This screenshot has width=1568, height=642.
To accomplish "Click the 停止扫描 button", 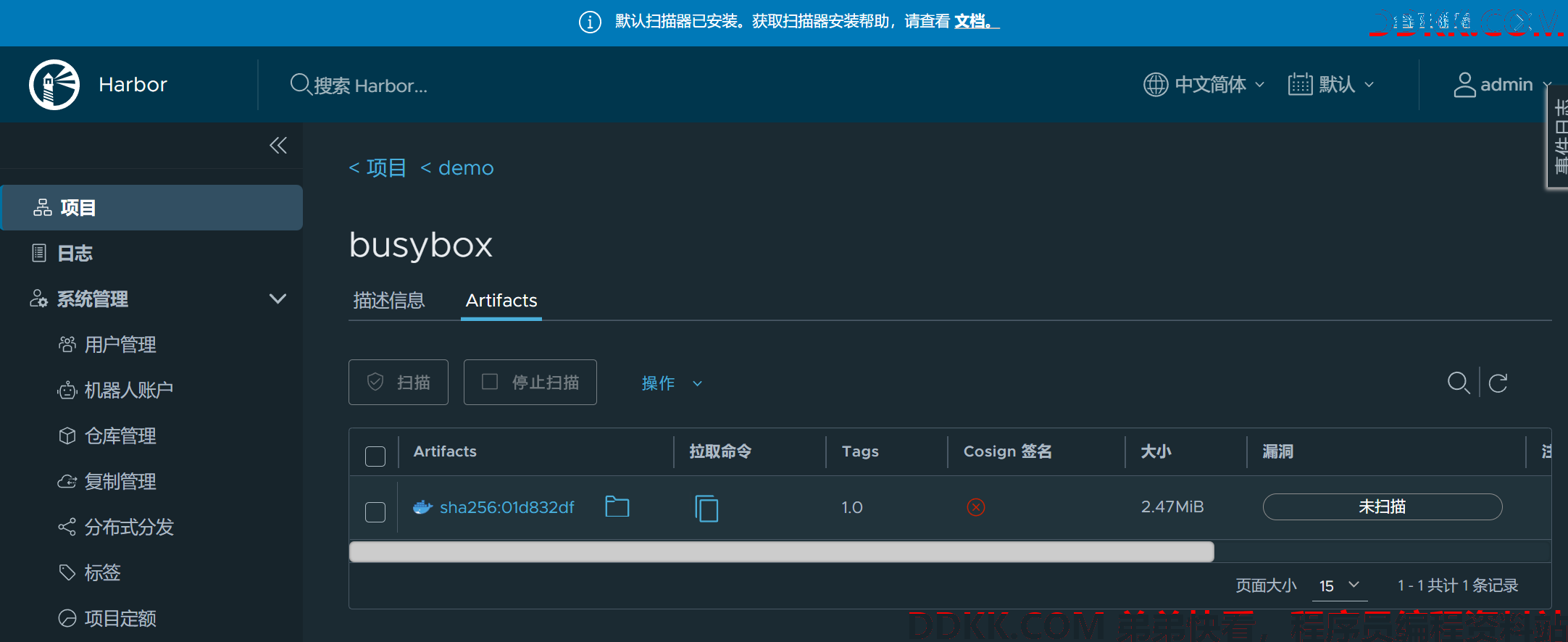I will click(x=530, y=382).
